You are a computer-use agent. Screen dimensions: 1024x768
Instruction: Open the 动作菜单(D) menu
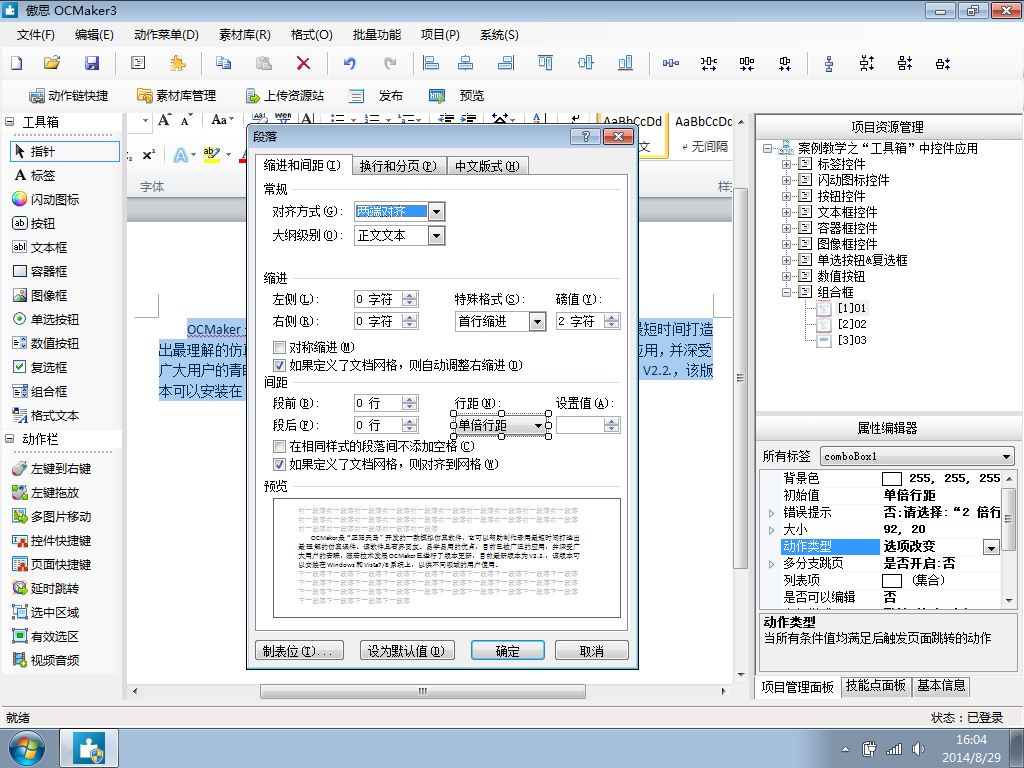point(166,34)
